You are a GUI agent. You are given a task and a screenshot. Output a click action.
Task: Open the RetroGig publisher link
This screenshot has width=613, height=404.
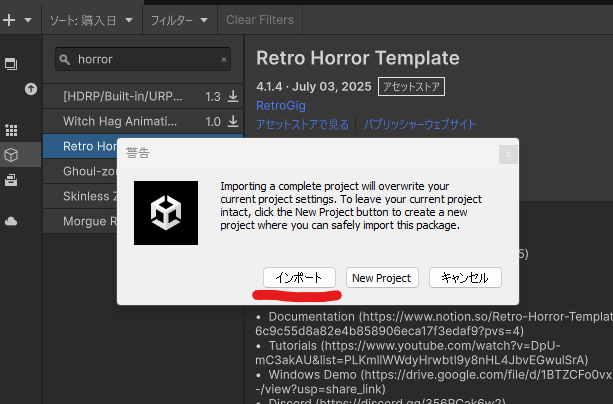point(281,106)
